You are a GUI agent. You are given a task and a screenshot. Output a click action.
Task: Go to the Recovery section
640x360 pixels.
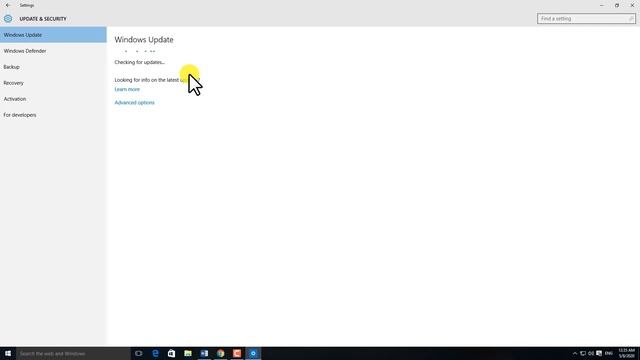click(53, 83)
